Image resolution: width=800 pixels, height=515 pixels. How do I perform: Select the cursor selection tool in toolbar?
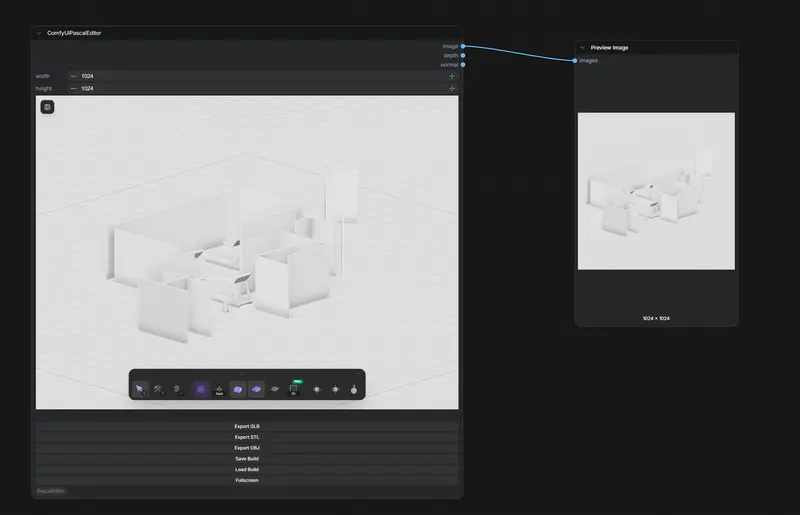coord(140,388)
